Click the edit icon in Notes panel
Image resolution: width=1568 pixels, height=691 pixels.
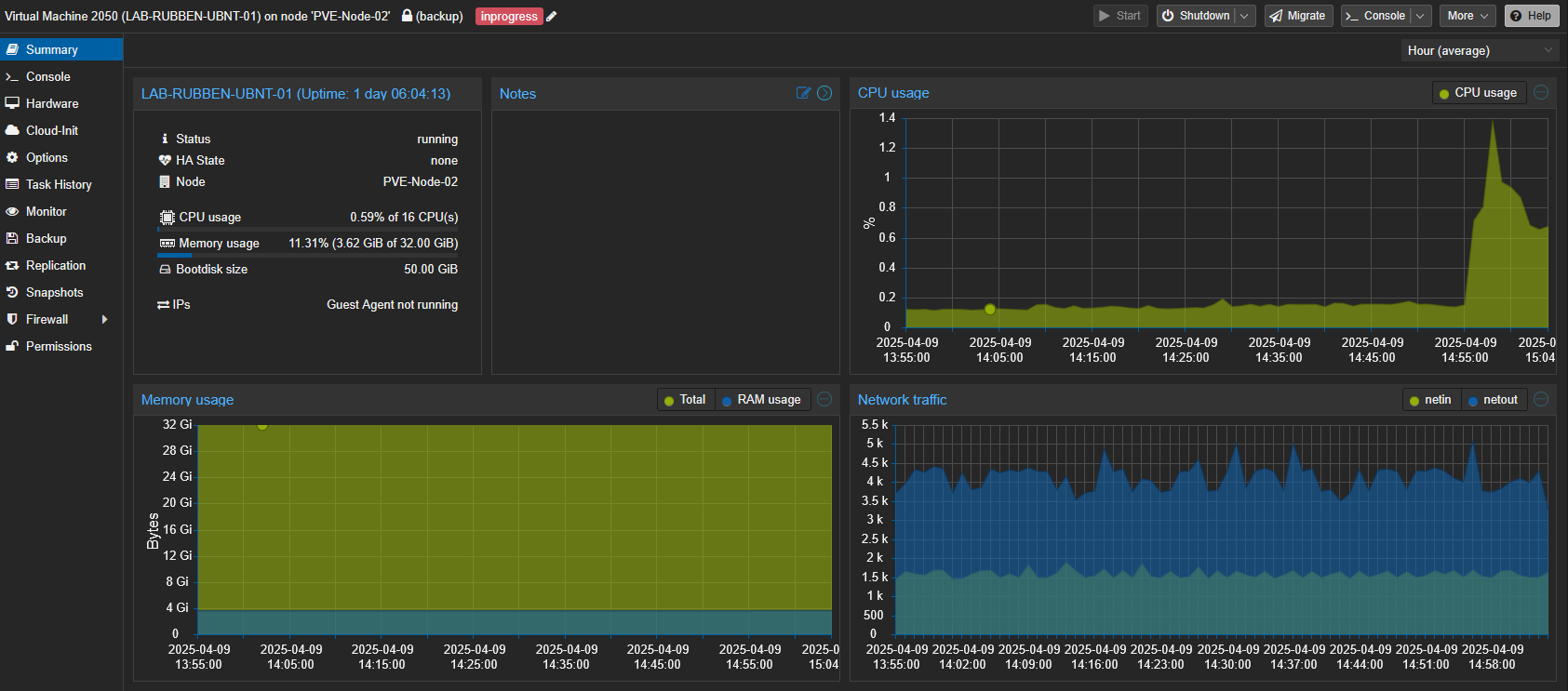tap(803, 93)
